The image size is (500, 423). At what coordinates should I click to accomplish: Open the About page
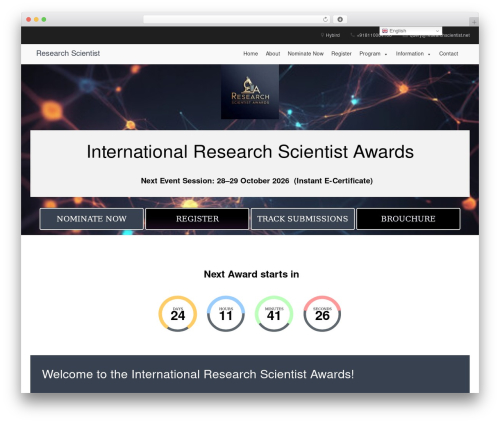click(273, 54)
